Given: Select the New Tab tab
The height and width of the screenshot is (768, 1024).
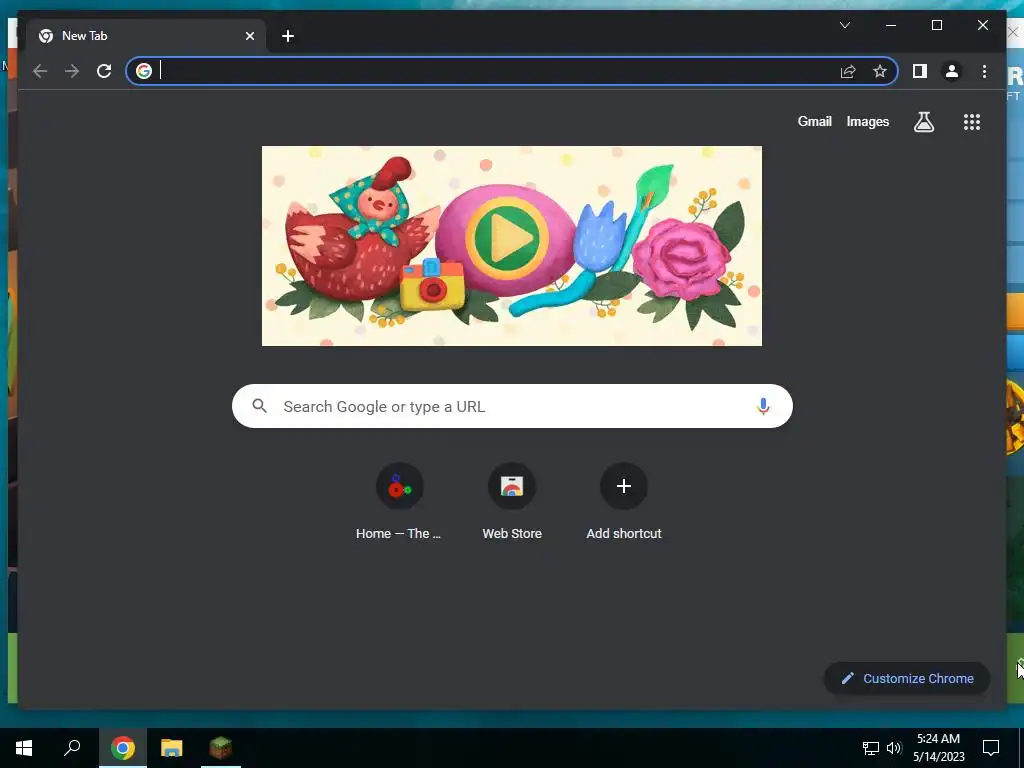Looking at the screenshot, I should pos(146,36).
